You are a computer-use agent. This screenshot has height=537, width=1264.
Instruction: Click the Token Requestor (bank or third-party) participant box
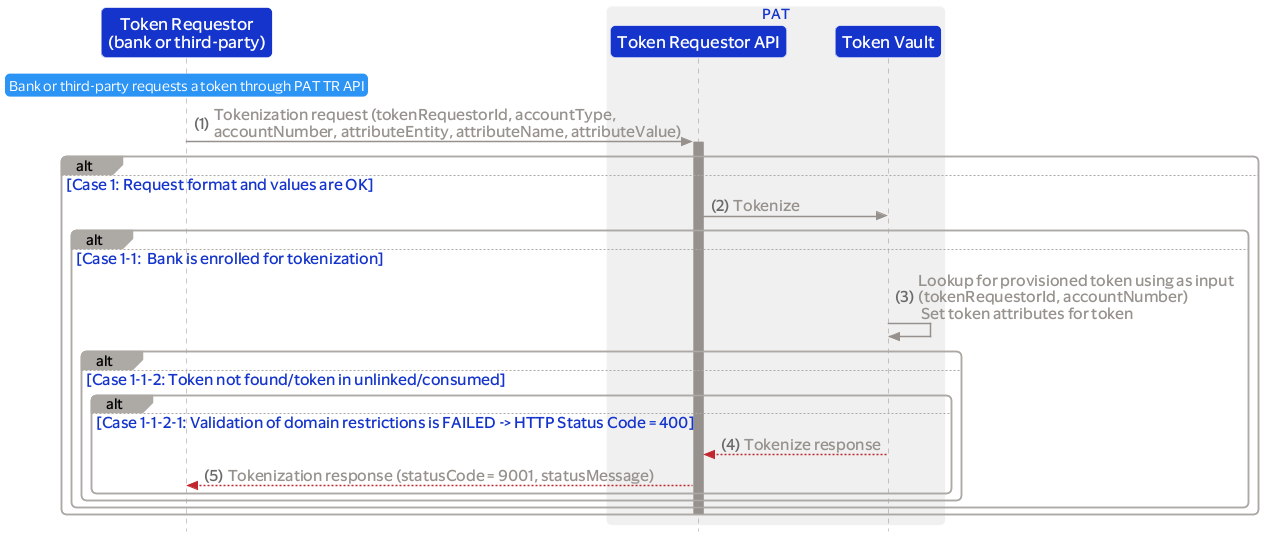coord(186,33)
